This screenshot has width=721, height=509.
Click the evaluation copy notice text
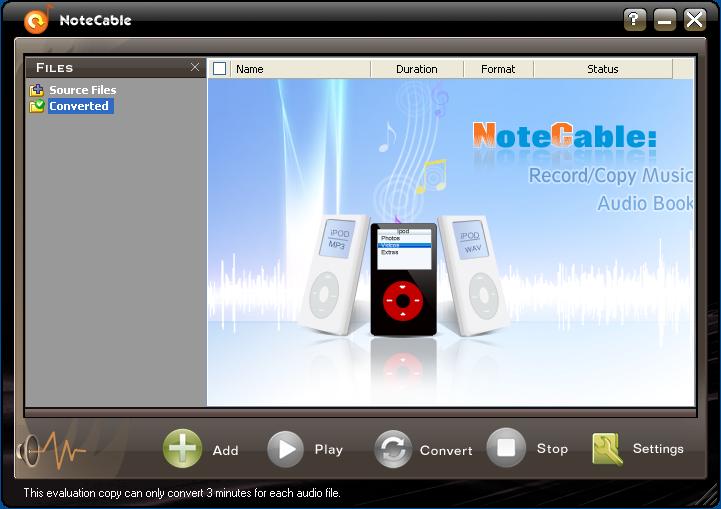(x=182, y=493)
